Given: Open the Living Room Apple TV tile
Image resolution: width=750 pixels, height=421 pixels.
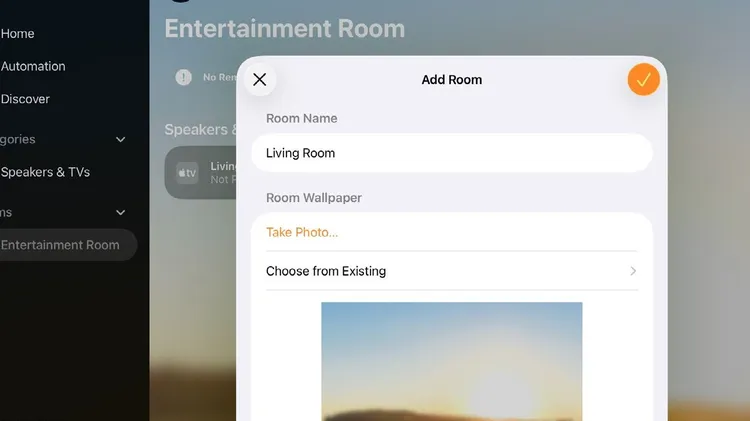Looking at the screenshot, I should (205, 173).
